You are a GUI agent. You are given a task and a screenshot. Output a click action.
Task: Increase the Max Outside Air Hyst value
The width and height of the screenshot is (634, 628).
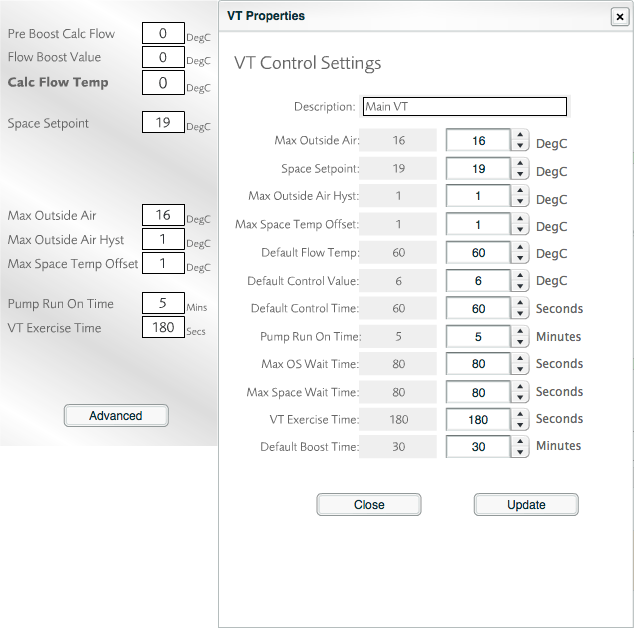[521, 191]
